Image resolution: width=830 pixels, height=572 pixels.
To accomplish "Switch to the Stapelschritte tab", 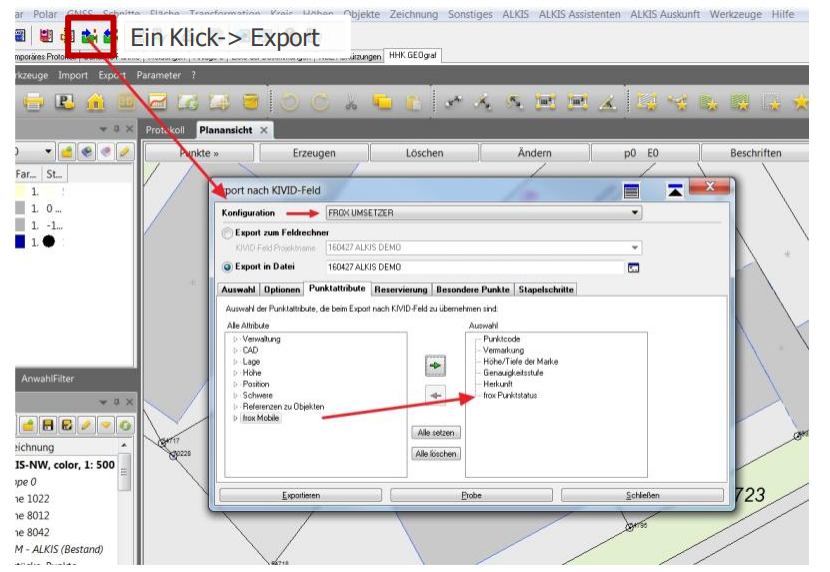I will [546, 289].
